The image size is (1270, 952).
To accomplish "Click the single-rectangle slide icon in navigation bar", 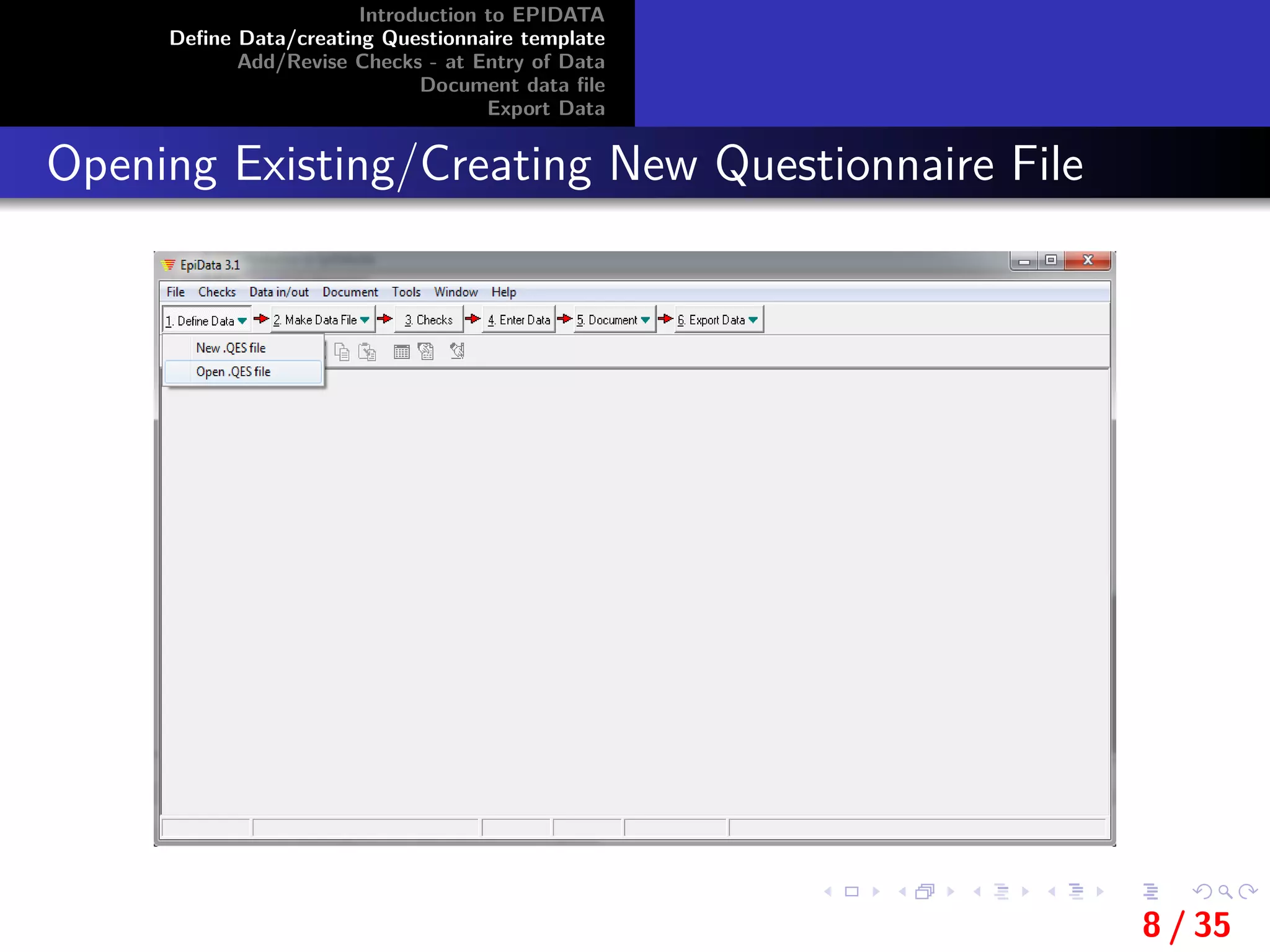I will tap(851, 891).
